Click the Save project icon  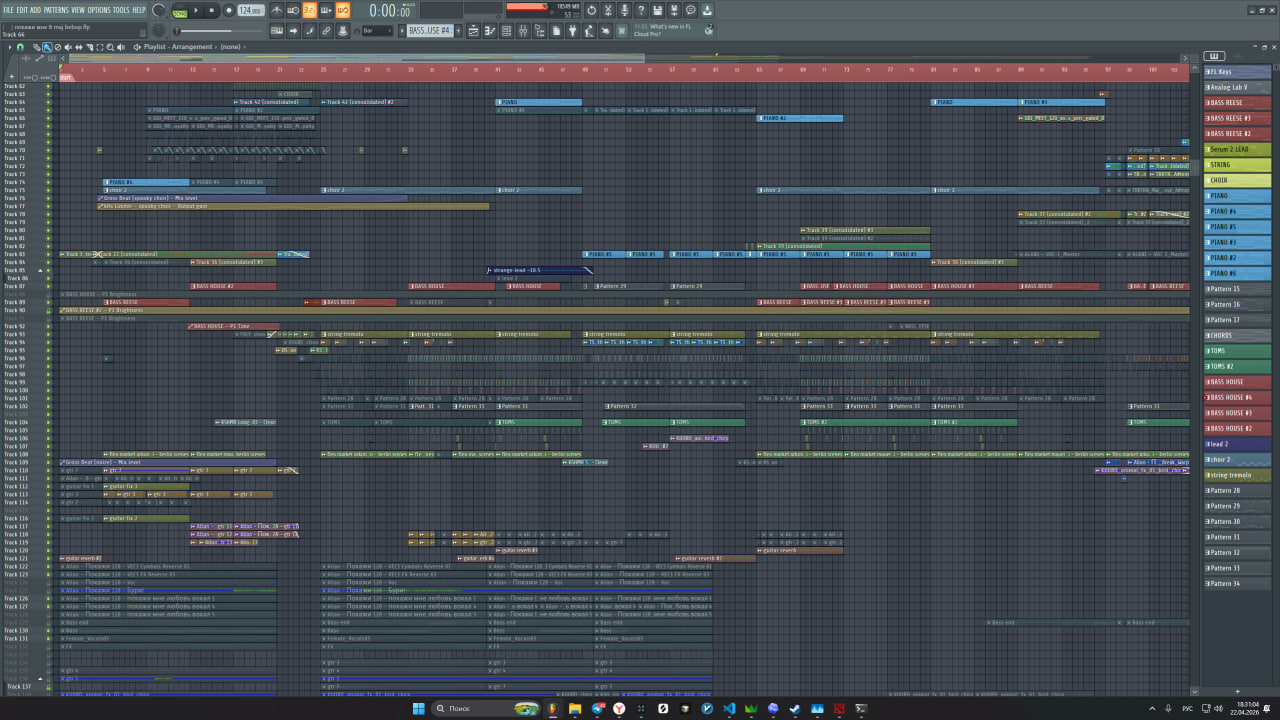coord(657,10)
